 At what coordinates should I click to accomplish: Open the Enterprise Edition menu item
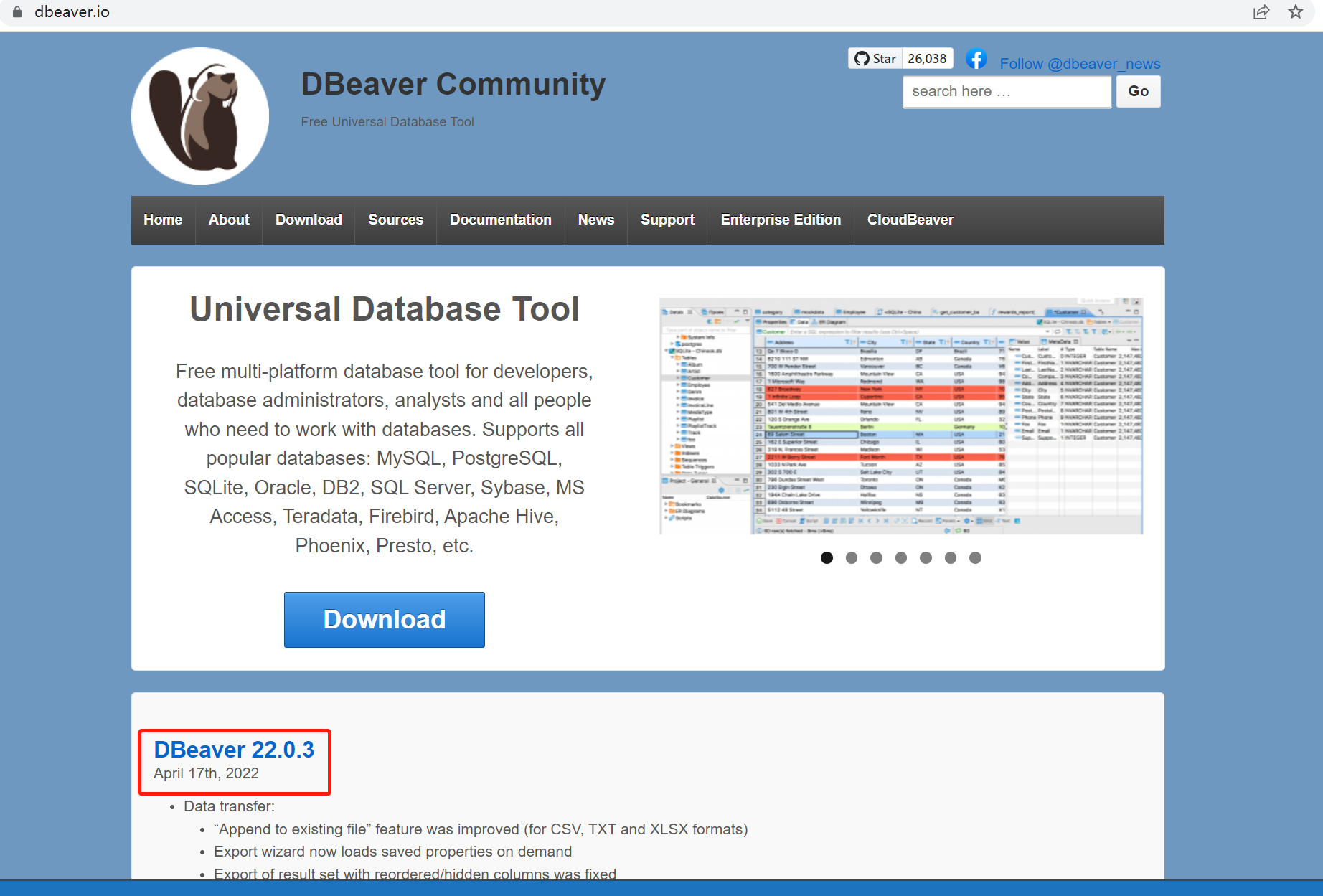pyautogui.click(x=780, y=220)
